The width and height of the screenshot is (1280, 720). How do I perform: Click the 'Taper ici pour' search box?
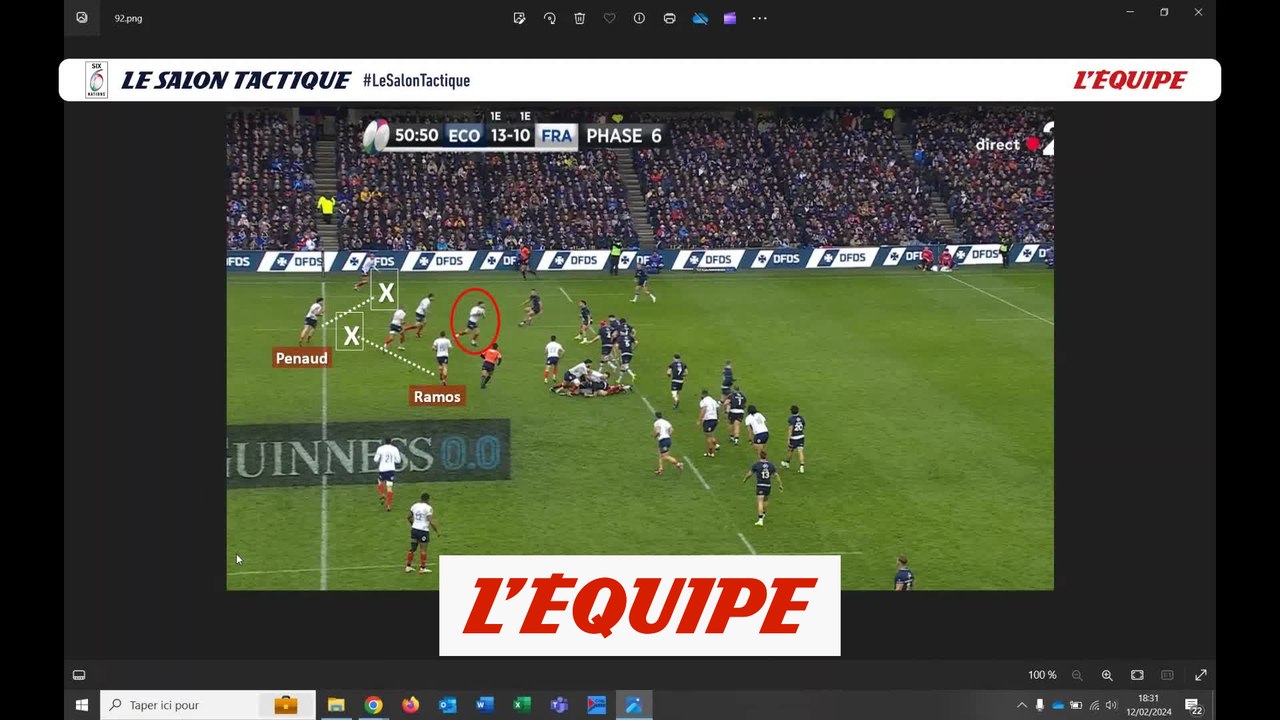[x=208, y=705]
